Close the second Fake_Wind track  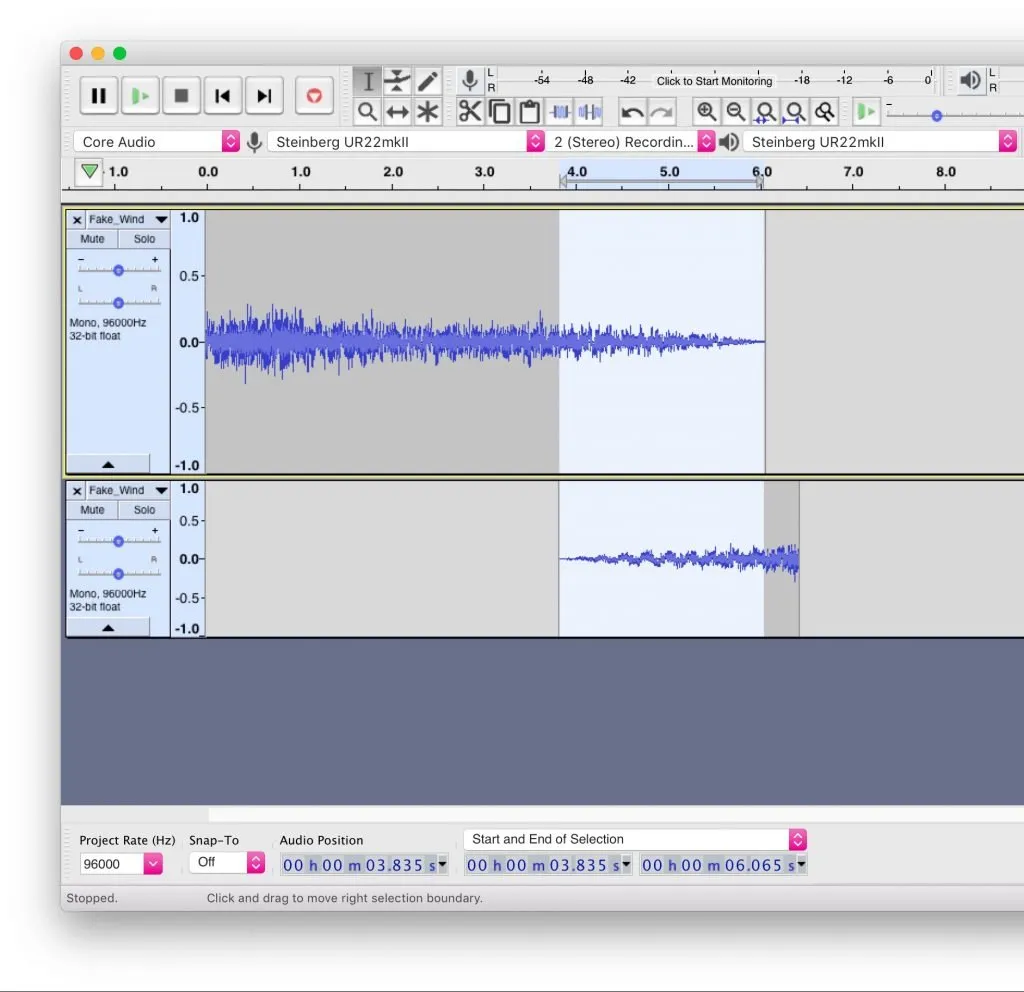77,491
